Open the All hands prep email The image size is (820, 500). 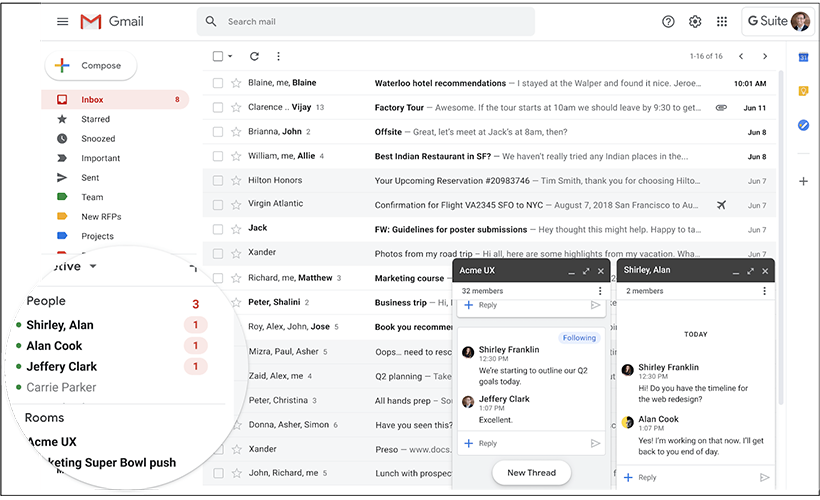click(x=403, y=401)
